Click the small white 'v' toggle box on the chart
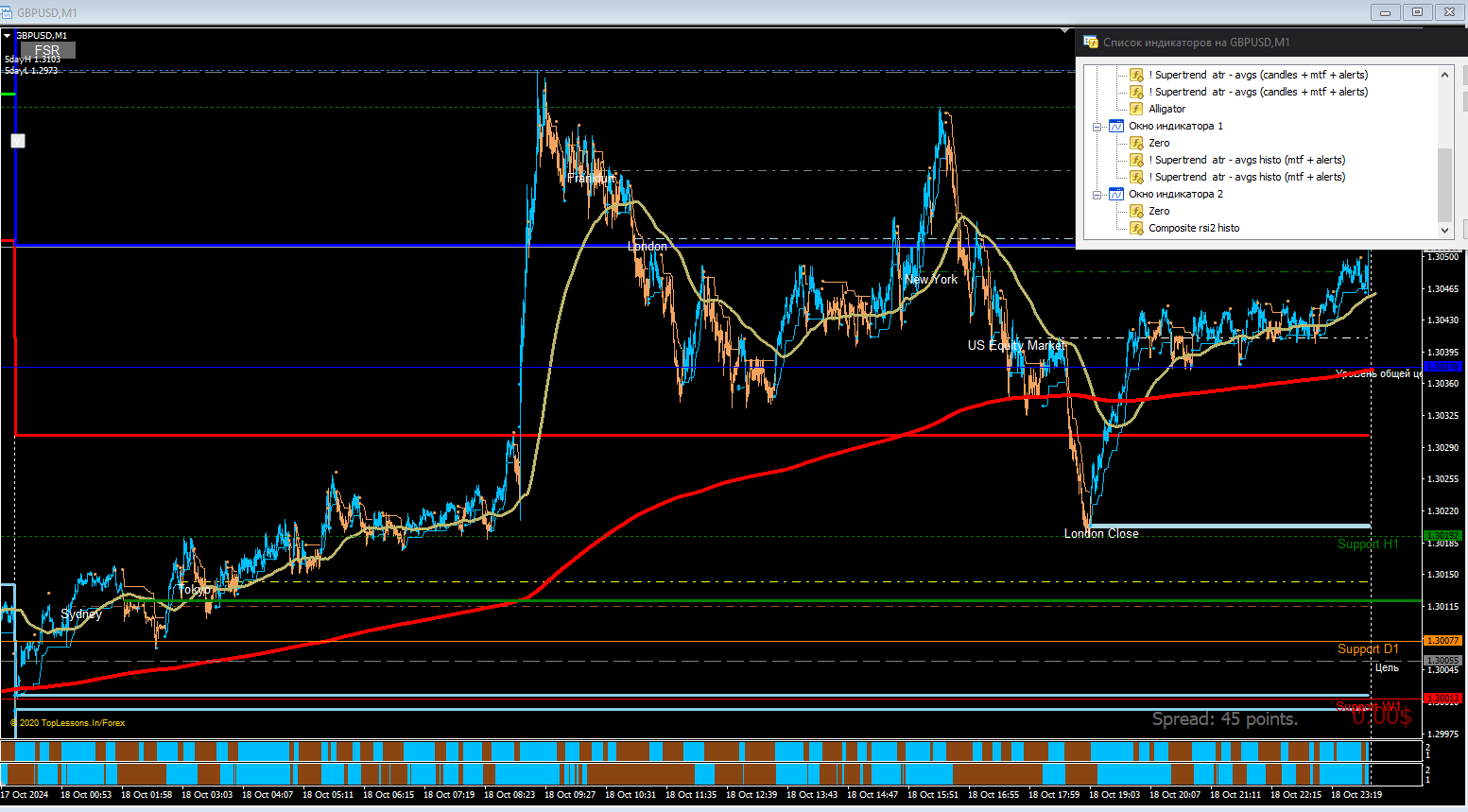 click(x=18, y=141)
